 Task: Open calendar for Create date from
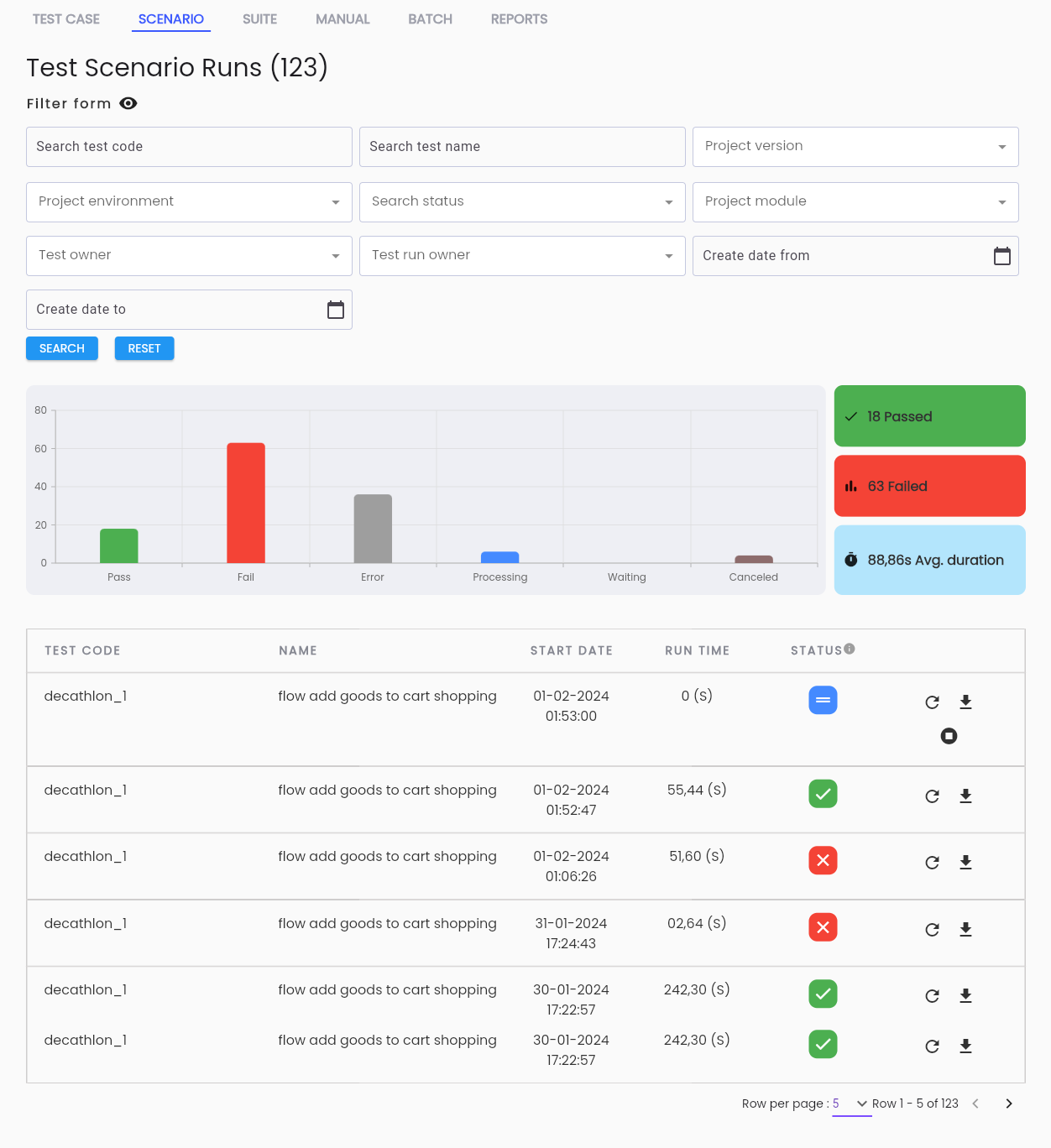[1001, 256]
